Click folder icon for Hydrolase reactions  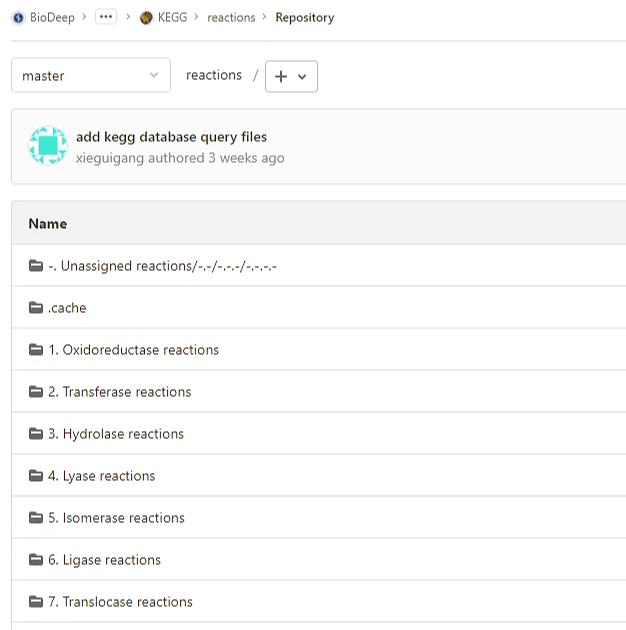point(36,434)
